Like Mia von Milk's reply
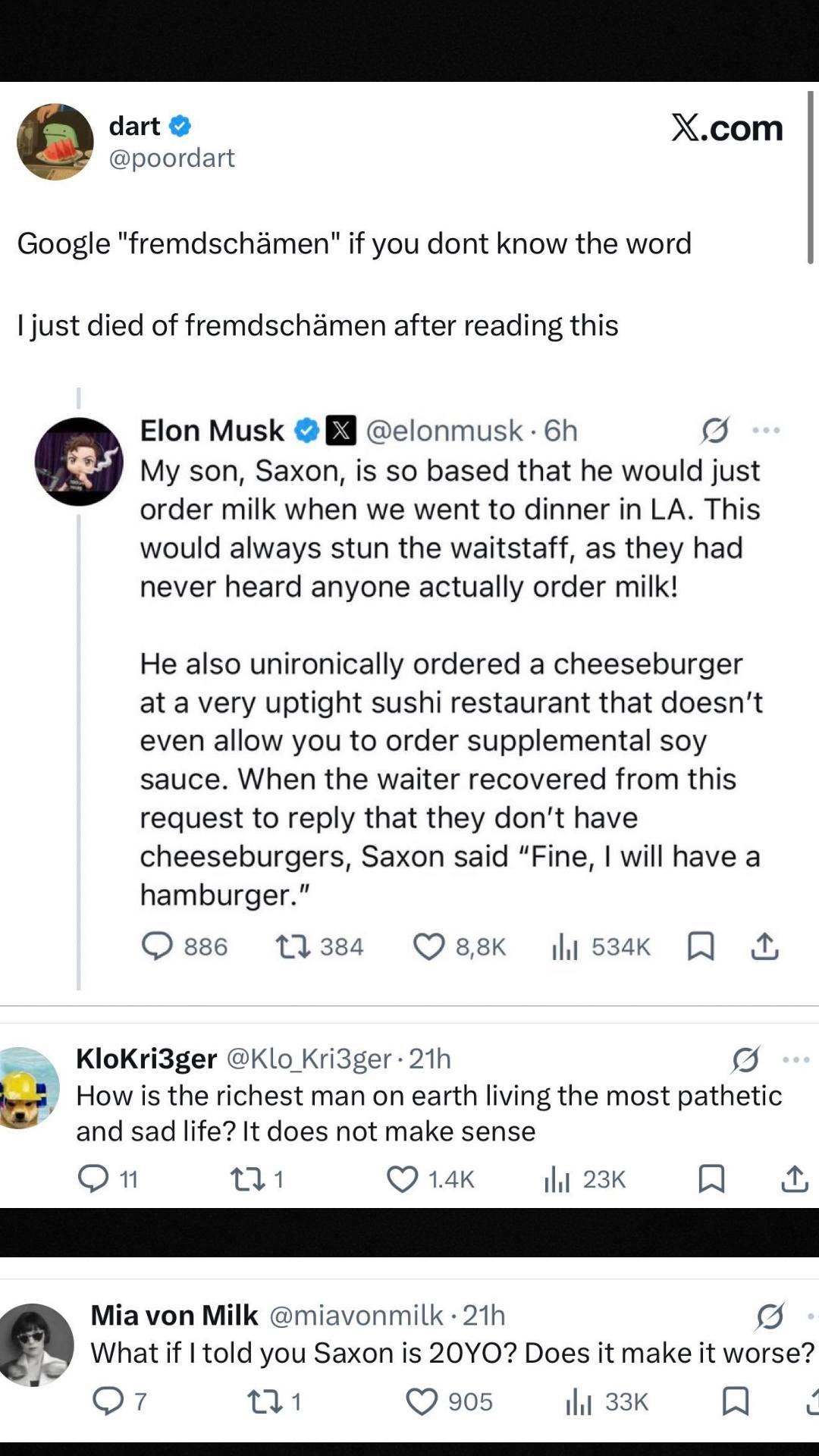This screenshot has width=819, height=1456. click(x=422, y=1401)
